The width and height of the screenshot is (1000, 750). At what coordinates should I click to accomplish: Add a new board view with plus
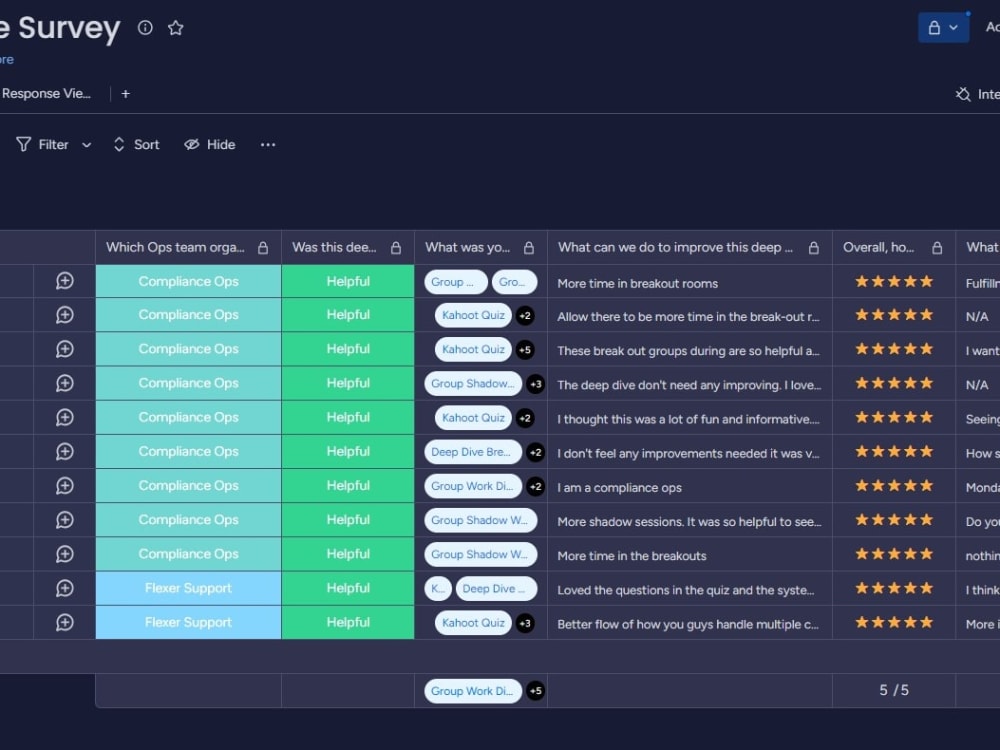click(x=126, y=94)
